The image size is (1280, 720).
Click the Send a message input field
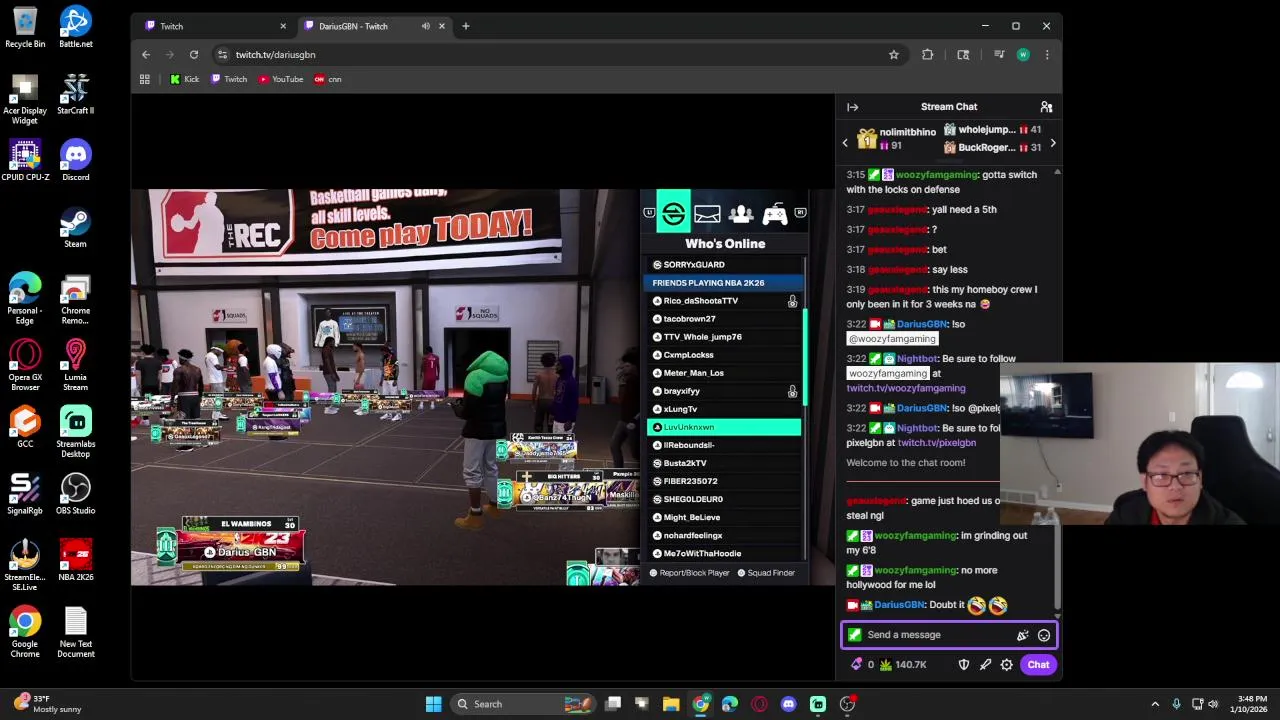coord(930,635)
